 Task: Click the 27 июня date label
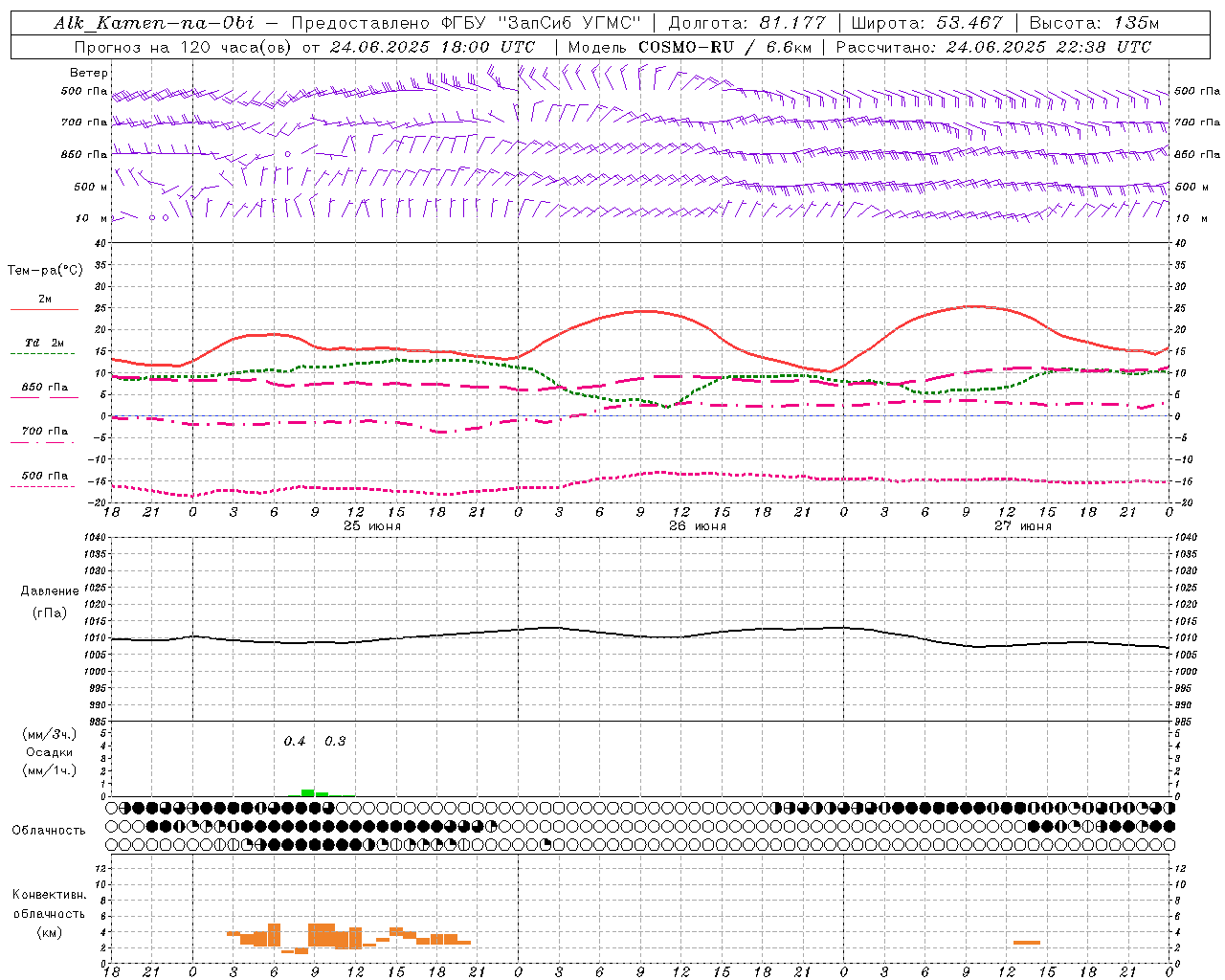[x=1022, y=526]
